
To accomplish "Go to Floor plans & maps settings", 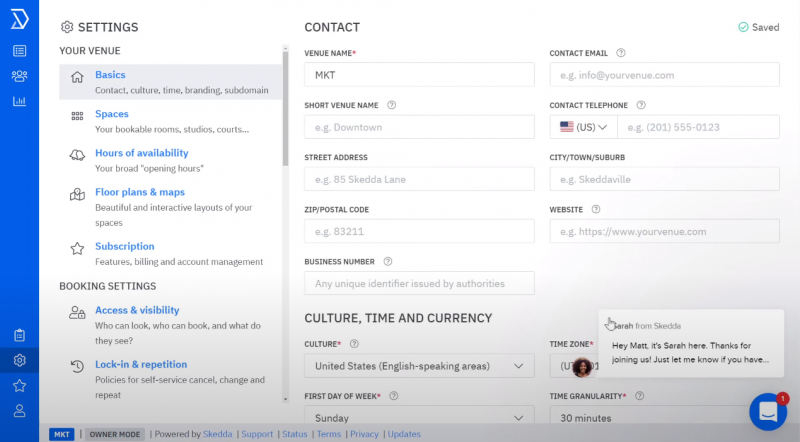I will click(140, 192).
